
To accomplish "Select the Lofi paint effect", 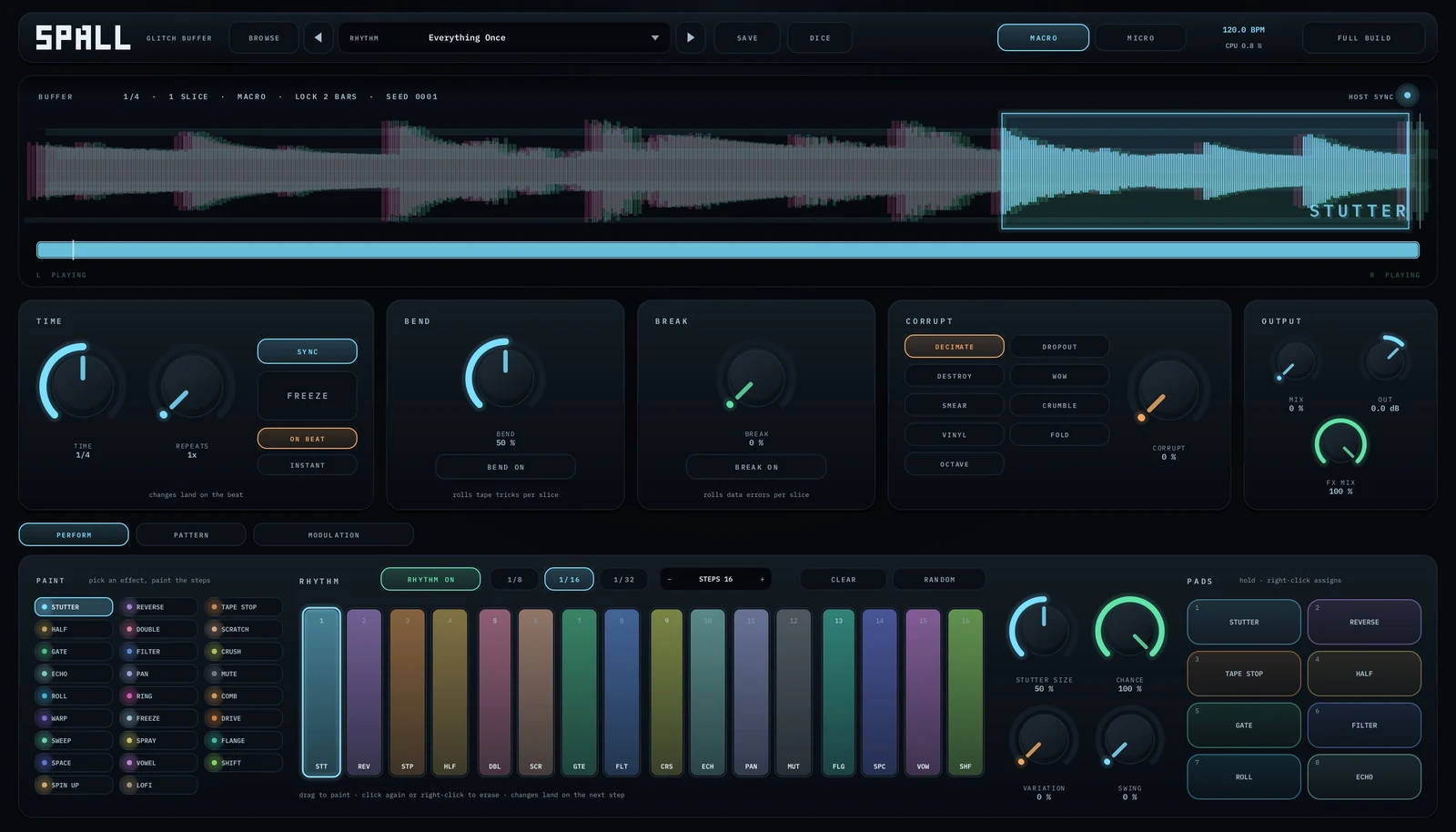I will coord(158,785).
